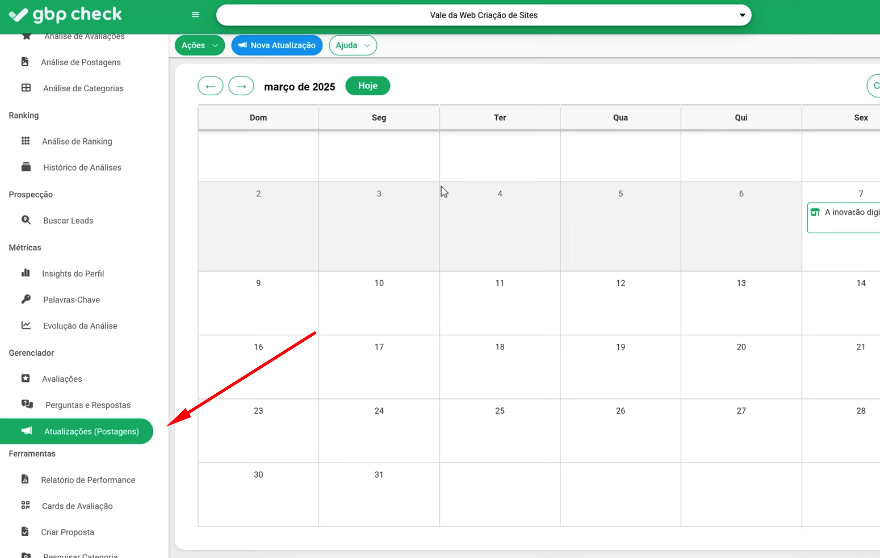Go to next month arrow
The height and width of the screenshot is (558, 880).
241,86
